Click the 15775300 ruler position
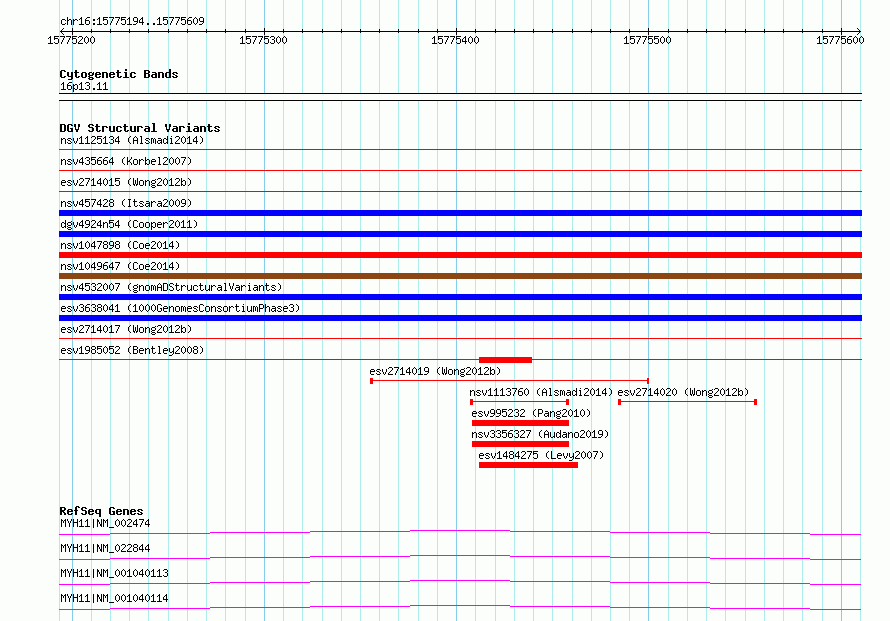This screenshot has height=621, width=890. (x=263, y=40)
